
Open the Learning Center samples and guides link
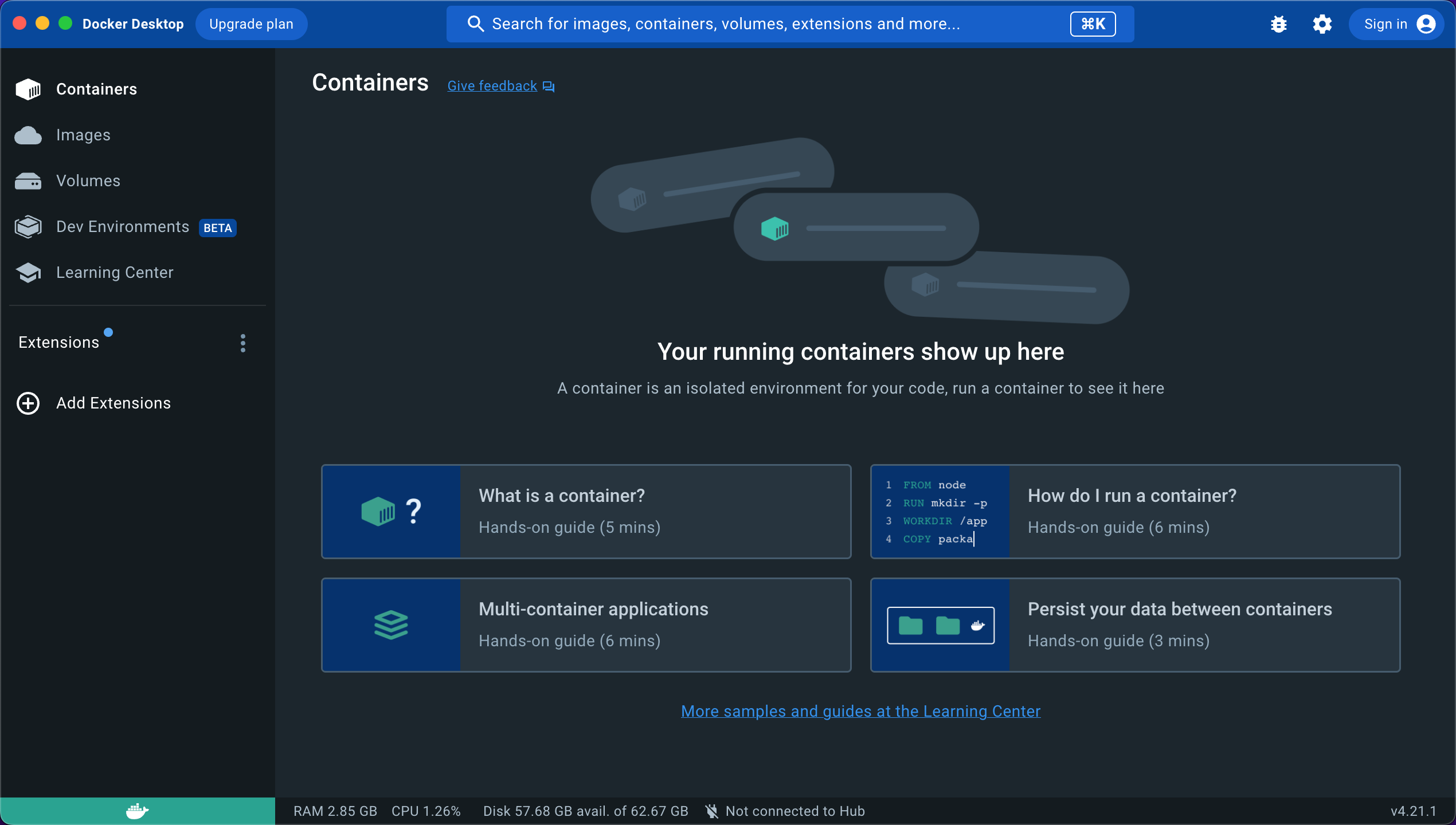pos(860,711)
